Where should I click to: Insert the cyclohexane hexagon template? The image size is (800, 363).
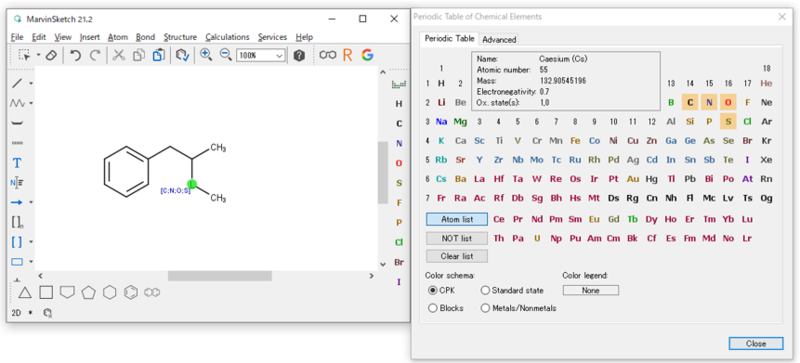110,293
